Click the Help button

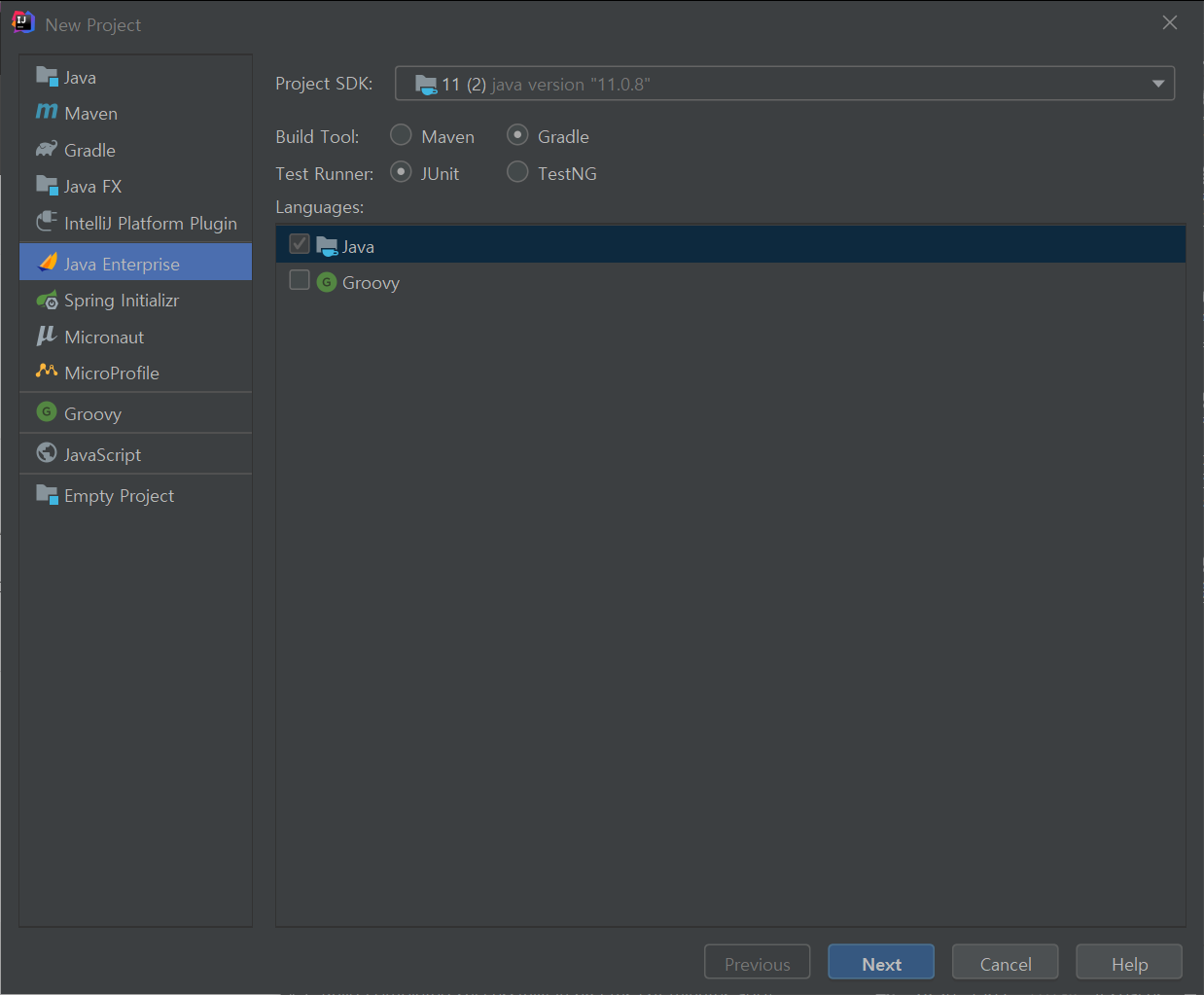(1129, 963)
